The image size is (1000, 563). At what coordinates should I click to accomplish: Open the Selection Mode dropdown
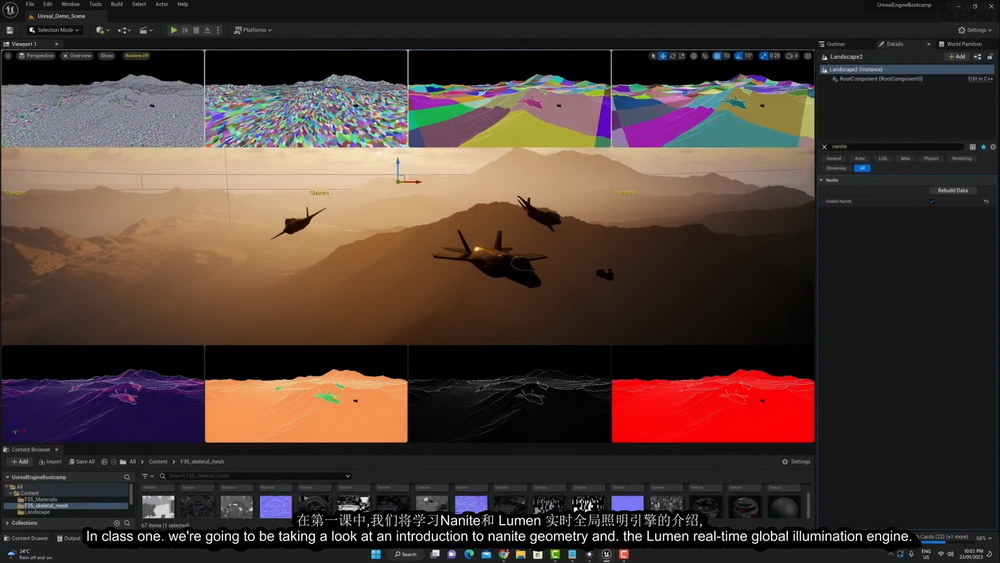coord(54,30)
